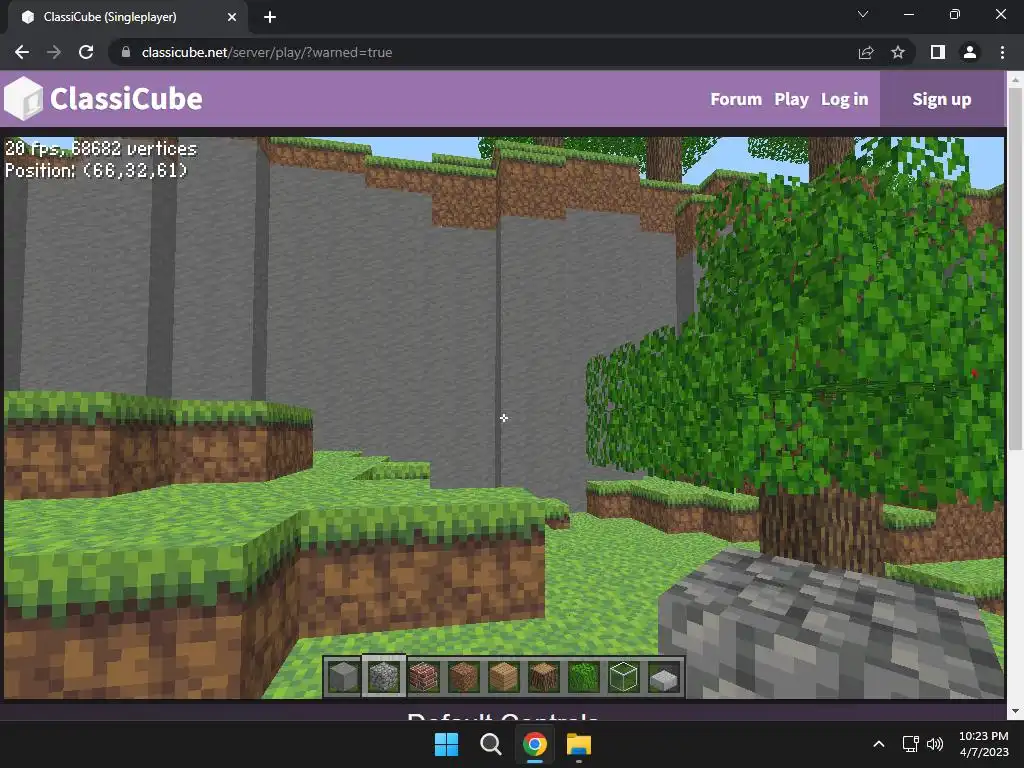The height and width of the screenshot is (768, 1024).
Task: Select the dirt block in hotbar
Action: pos(464,677)
